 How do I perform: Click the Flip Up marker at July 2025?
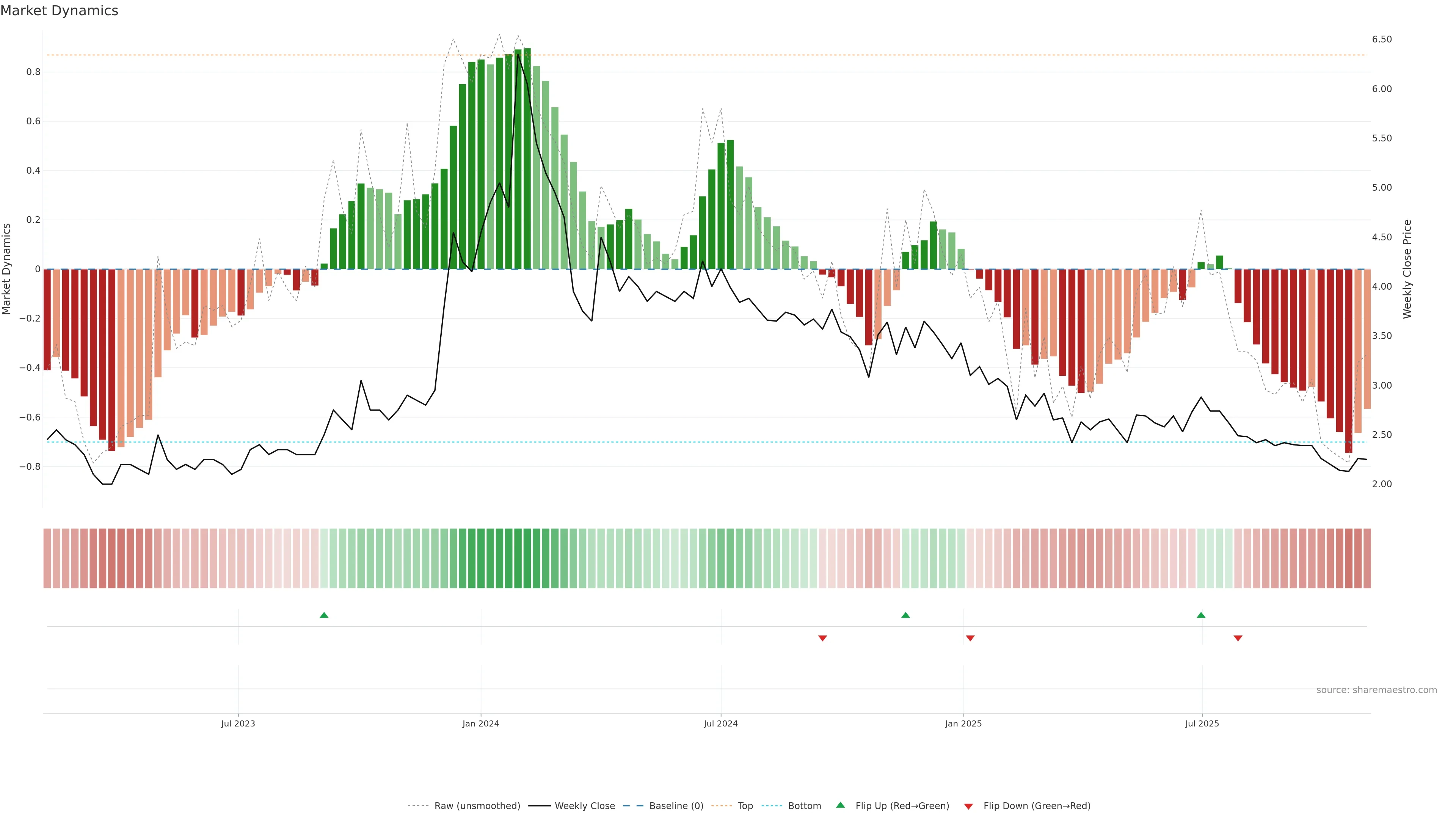1201,615
